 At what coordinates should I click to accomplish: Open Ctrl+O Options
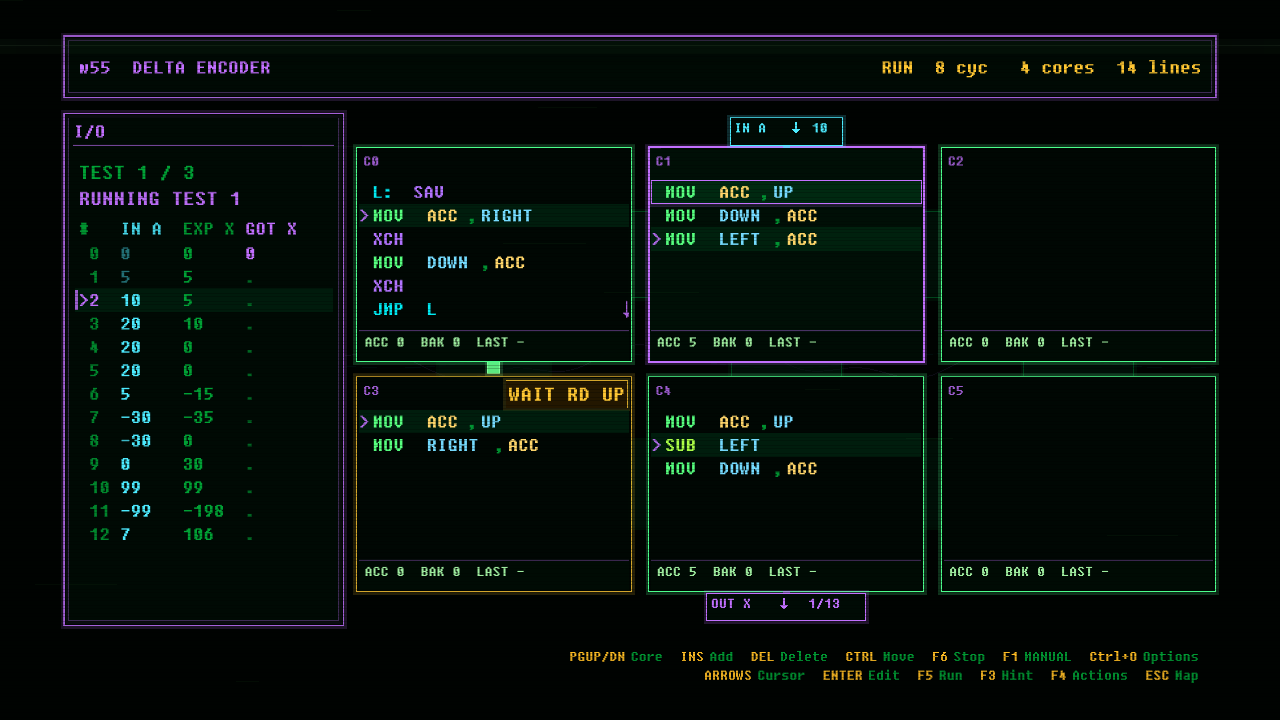coord(1144,657)
